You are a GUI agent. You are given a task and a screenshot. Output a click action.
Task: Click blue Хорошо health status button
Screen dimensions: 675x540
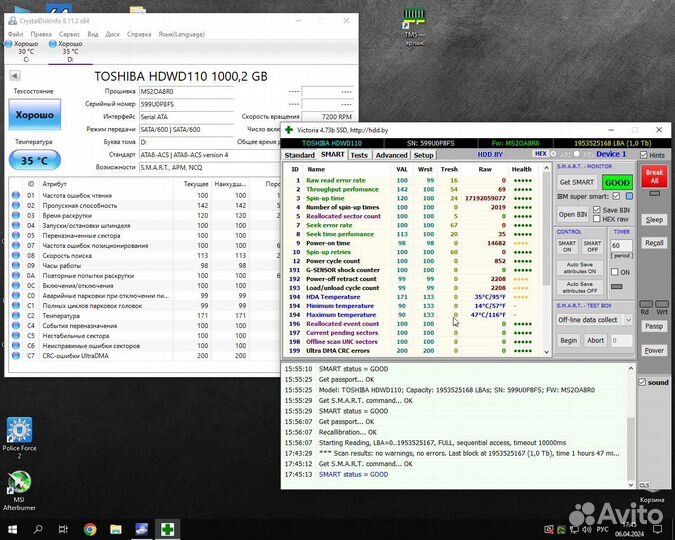click(35, 115)
